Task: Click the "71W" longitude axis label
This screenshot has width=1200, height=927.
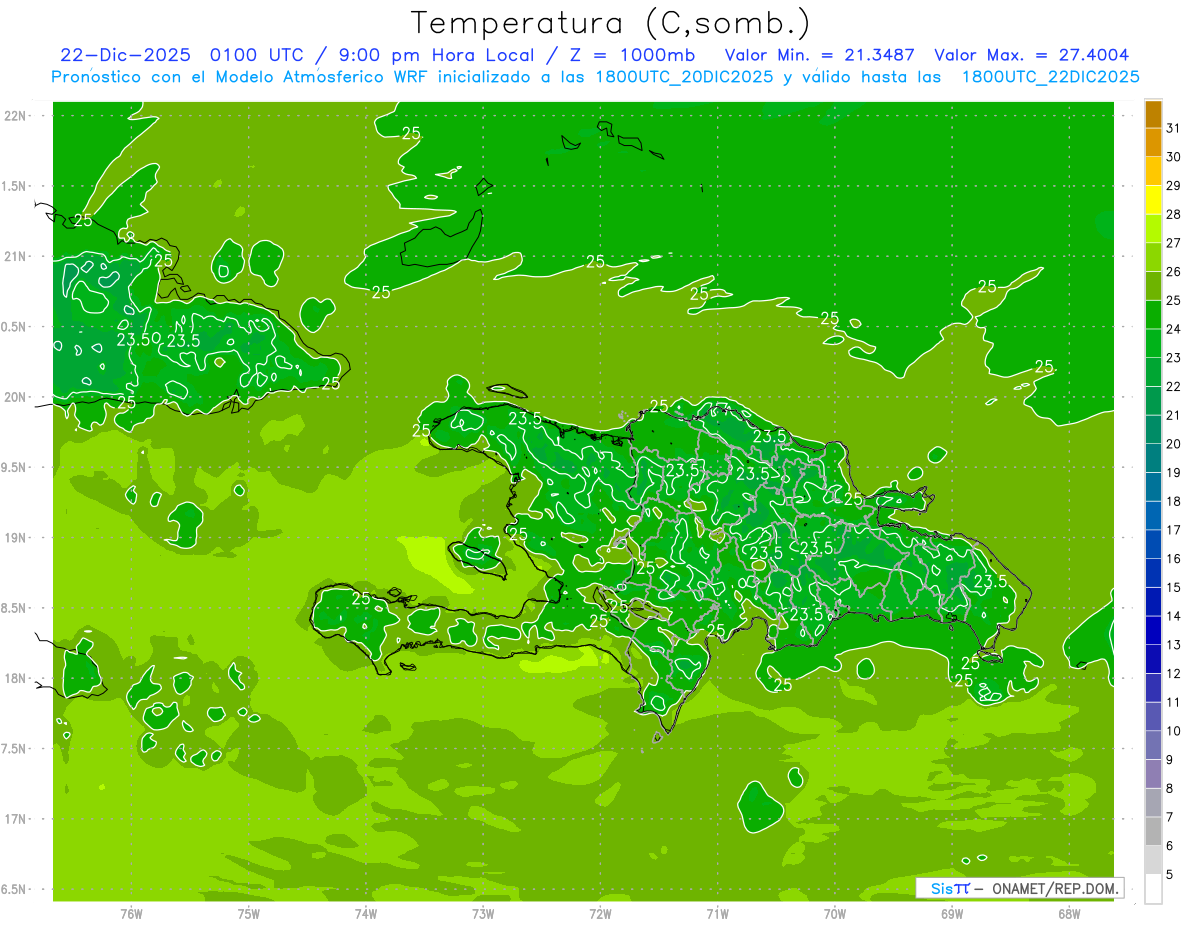Action: 717,914
